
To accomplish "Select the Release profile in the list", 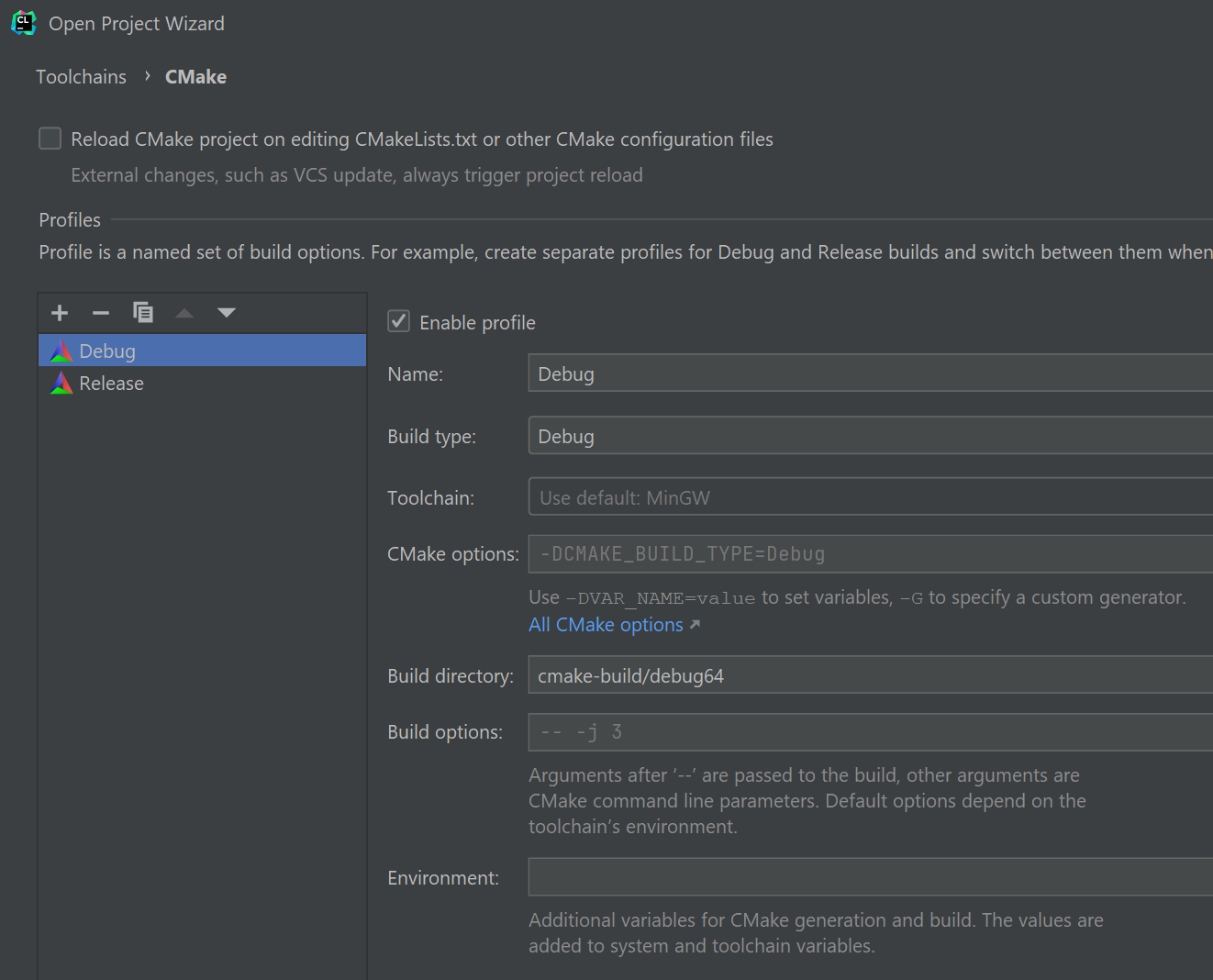I will 202,383.
